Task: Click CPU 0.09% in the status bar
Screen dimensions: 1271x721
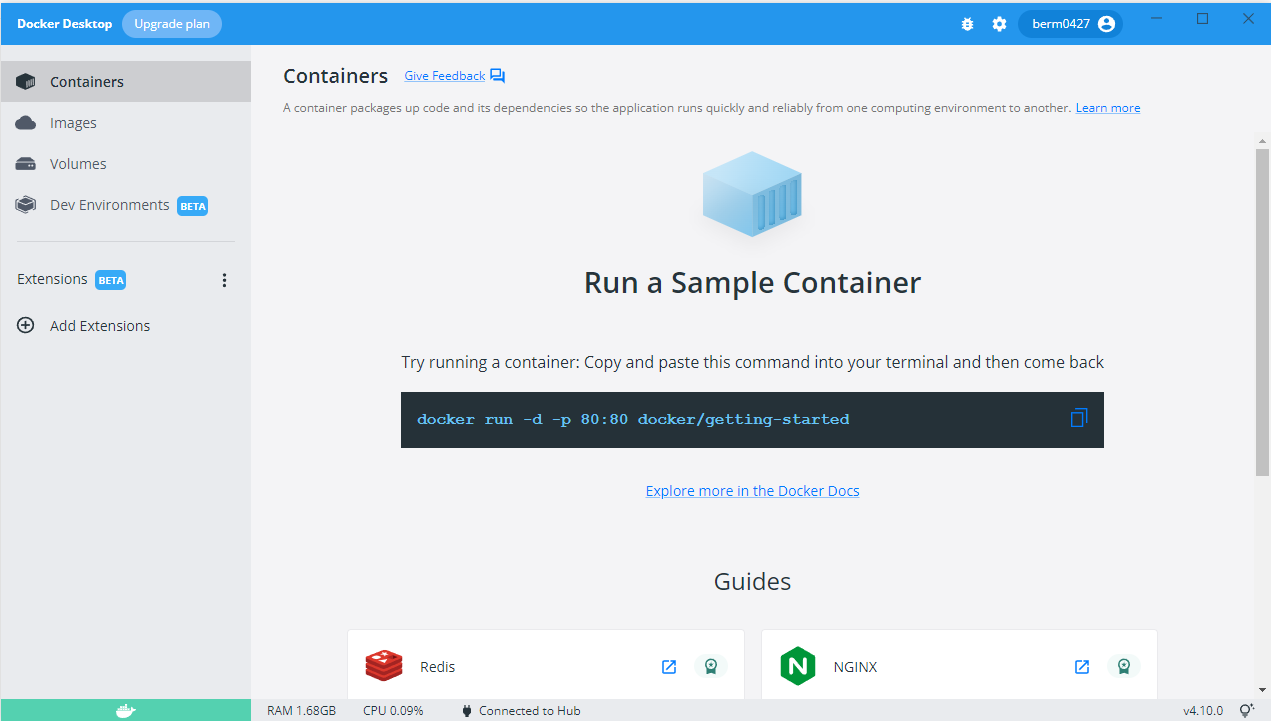Action: point(393,711)
